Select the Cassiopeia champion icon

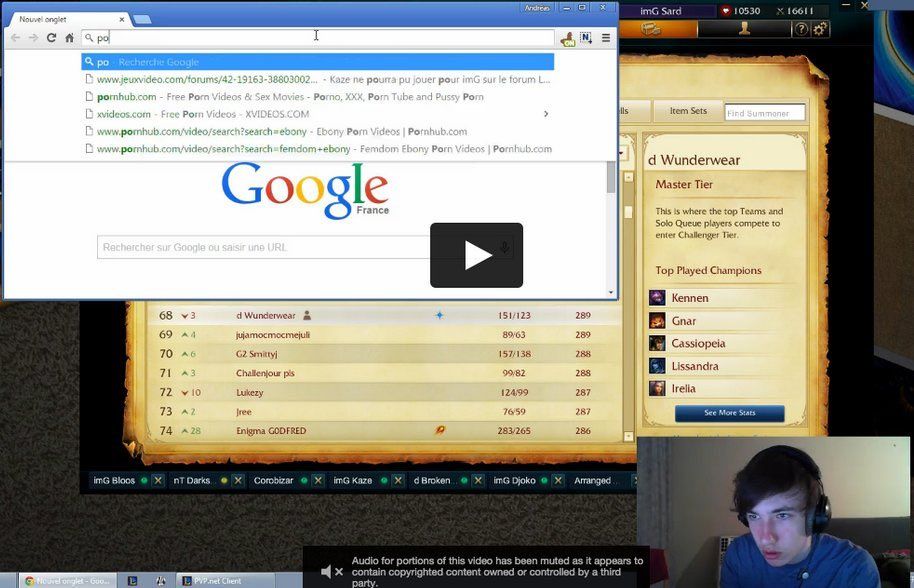[x=657, y=343]
